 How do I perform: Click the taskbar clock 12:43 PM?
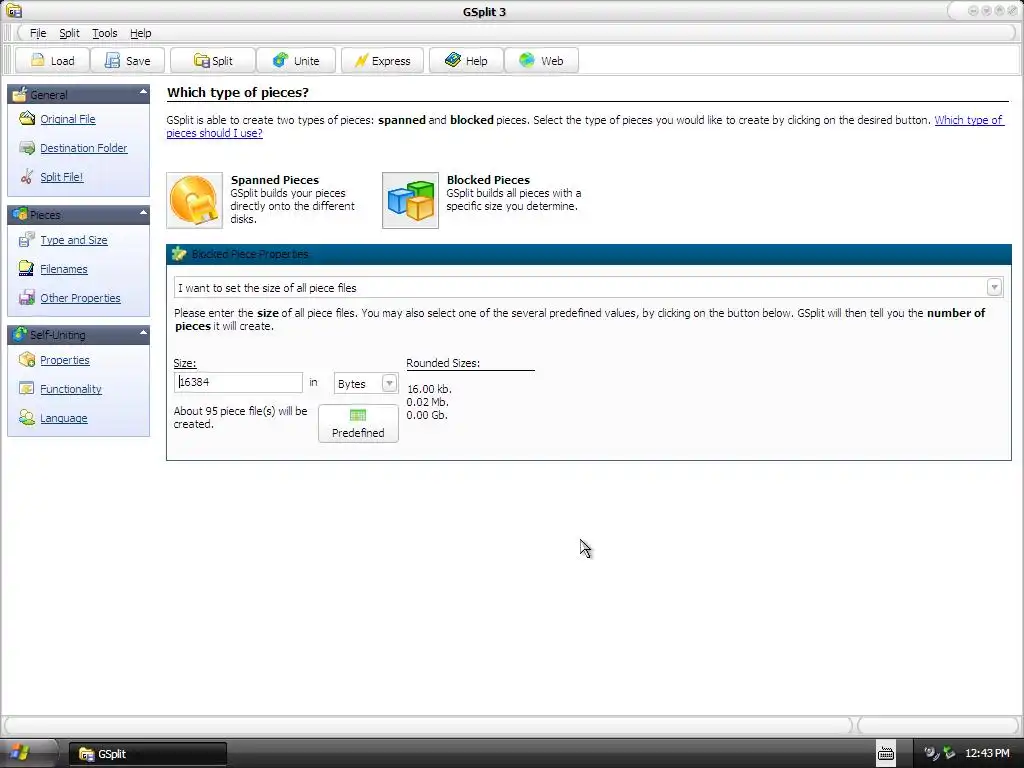click(987, 754)
